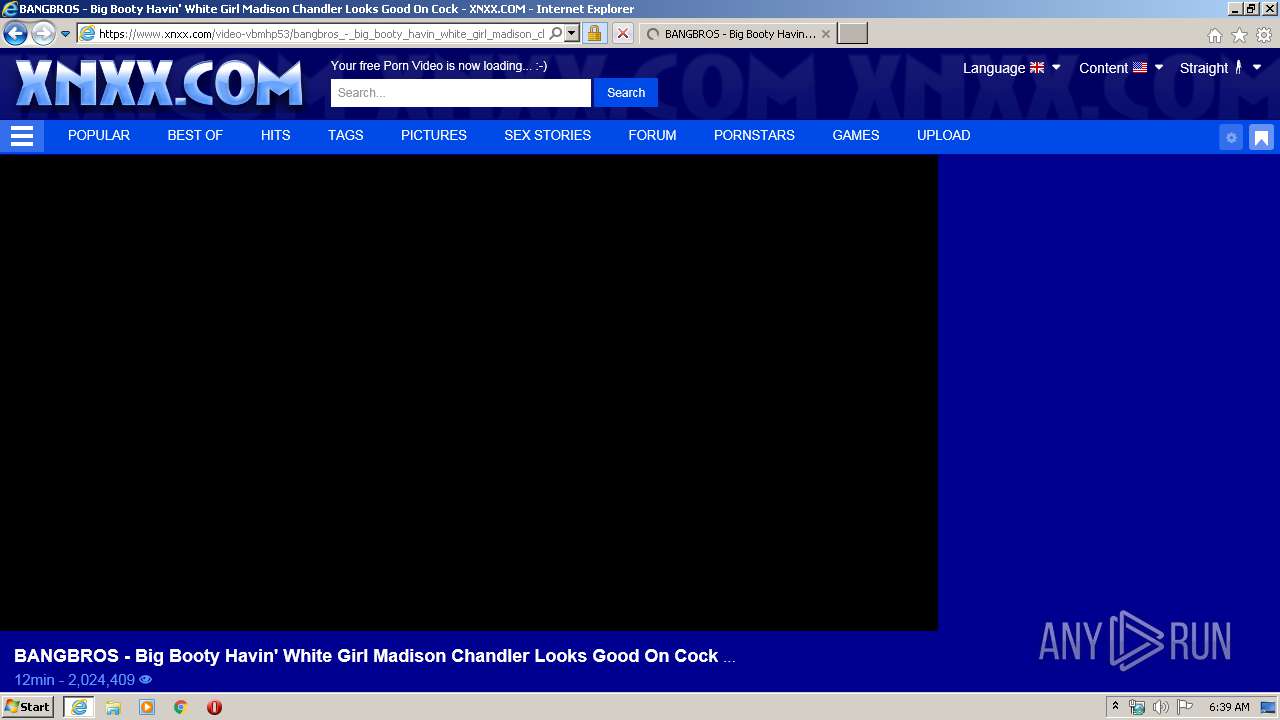Image resolution: width=1280 pixels, height=720 pixels.
Task: Click the black video player area
Action: point(469,393)
